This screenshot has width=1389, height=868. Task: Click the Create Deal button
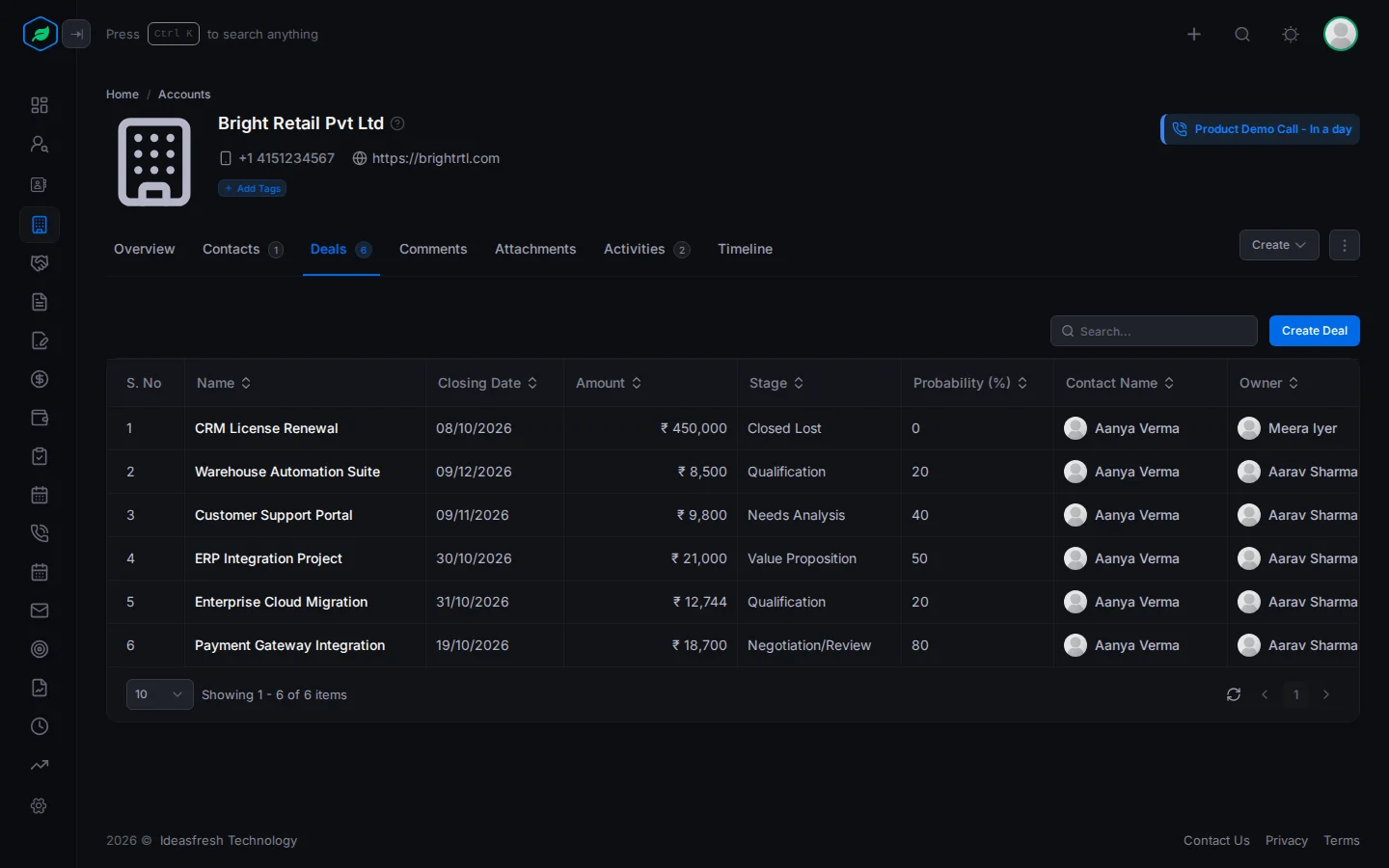coord(1315,331)
